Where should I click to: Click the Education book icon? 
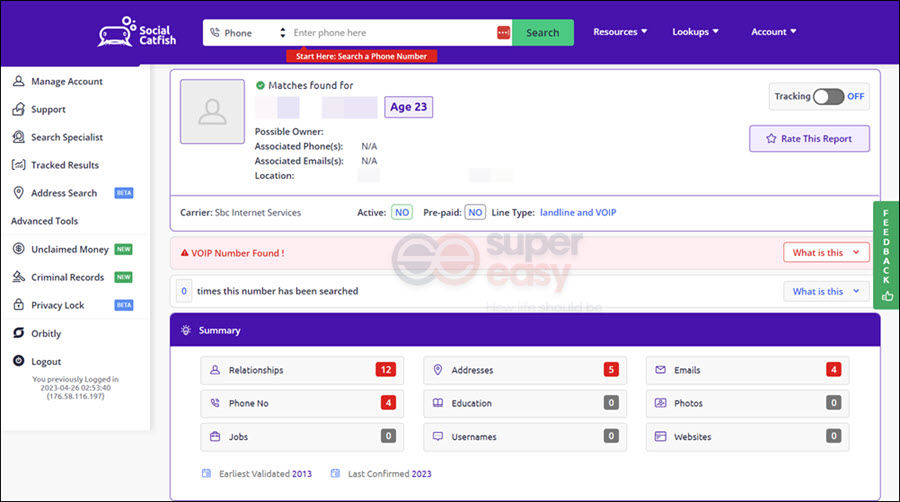click(437, 403)
